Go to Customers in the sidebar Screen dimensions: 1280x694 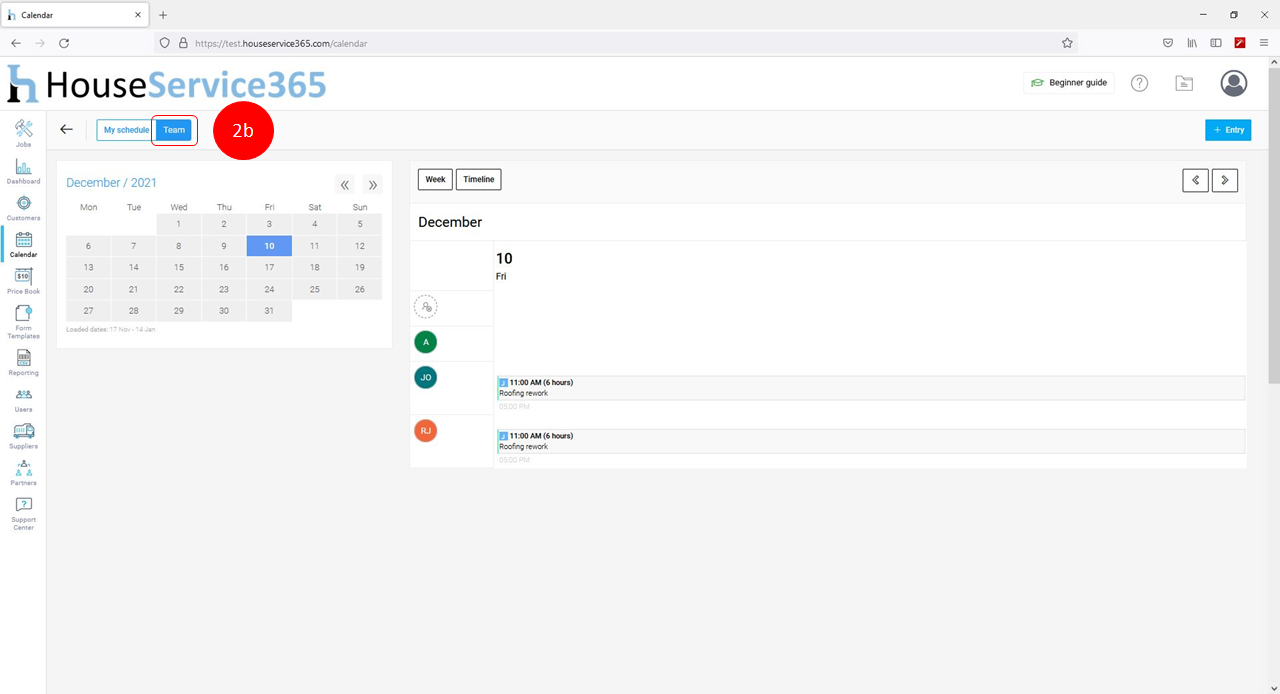coord(23,207)
